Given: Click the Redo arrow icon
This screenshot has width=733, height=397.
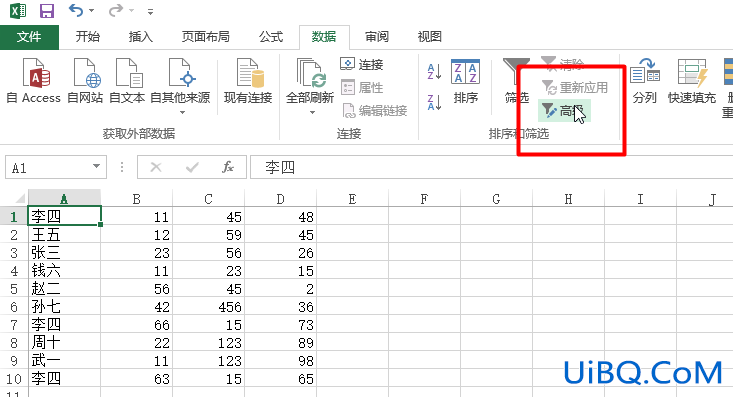Looking at the screenshot, I should point(115,10).
